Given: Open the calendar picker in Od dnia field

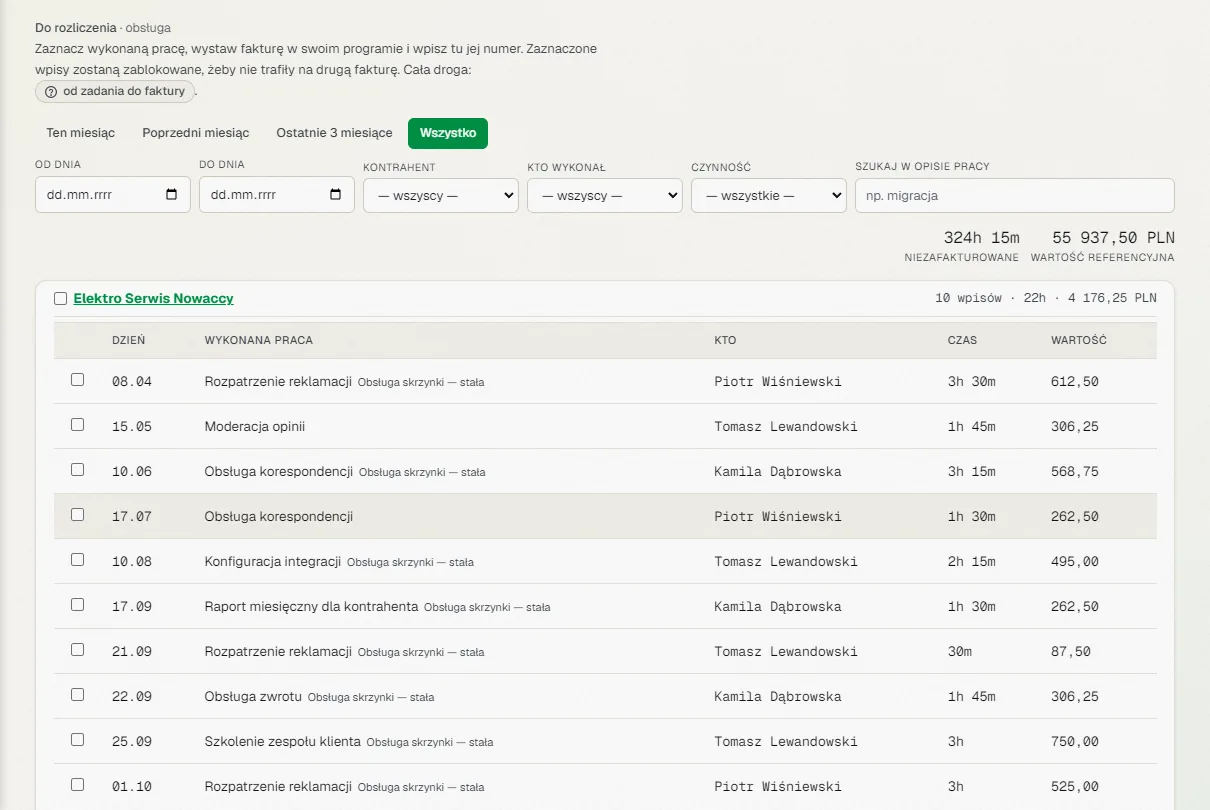Looking at the screenshot, I should [171, 195].
